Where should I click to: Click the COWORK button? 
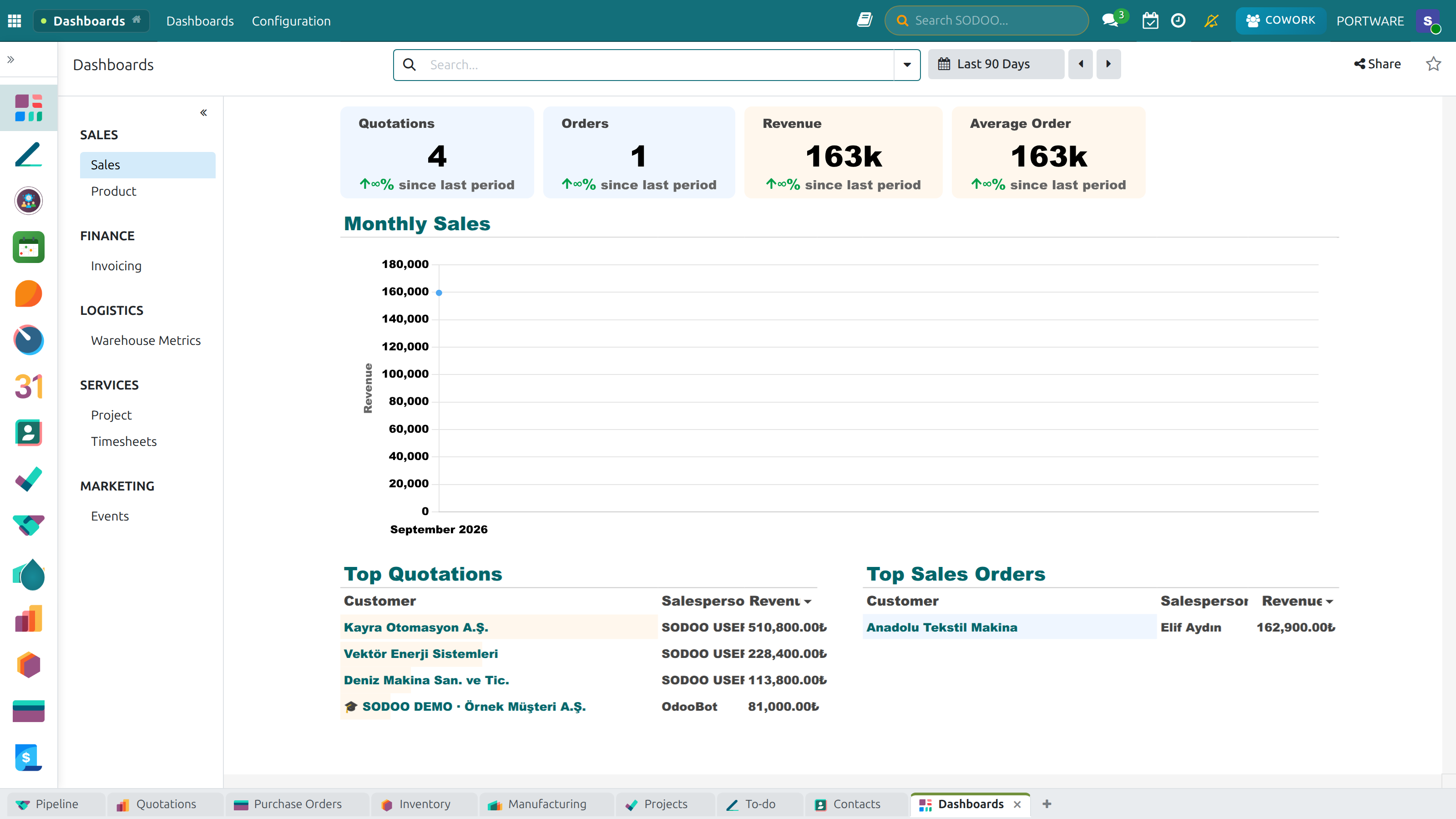[x=1280, y=20]
